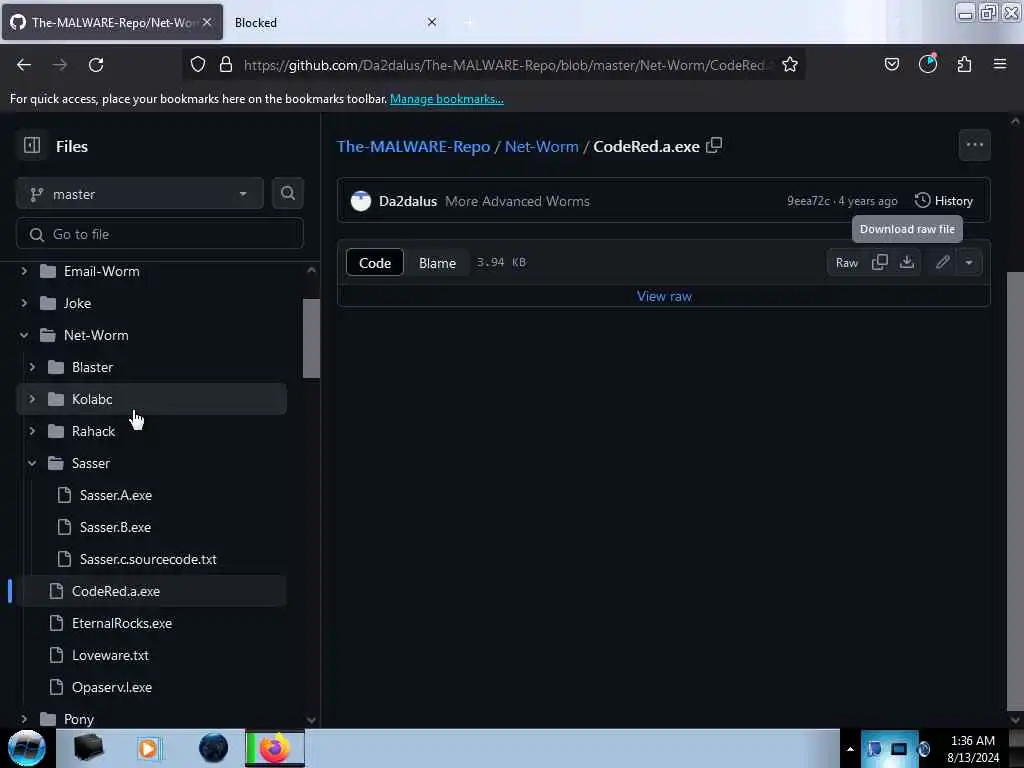Expand the Joke folder
Viewport: 1024px width, 768px height.
tap(24, 302)
